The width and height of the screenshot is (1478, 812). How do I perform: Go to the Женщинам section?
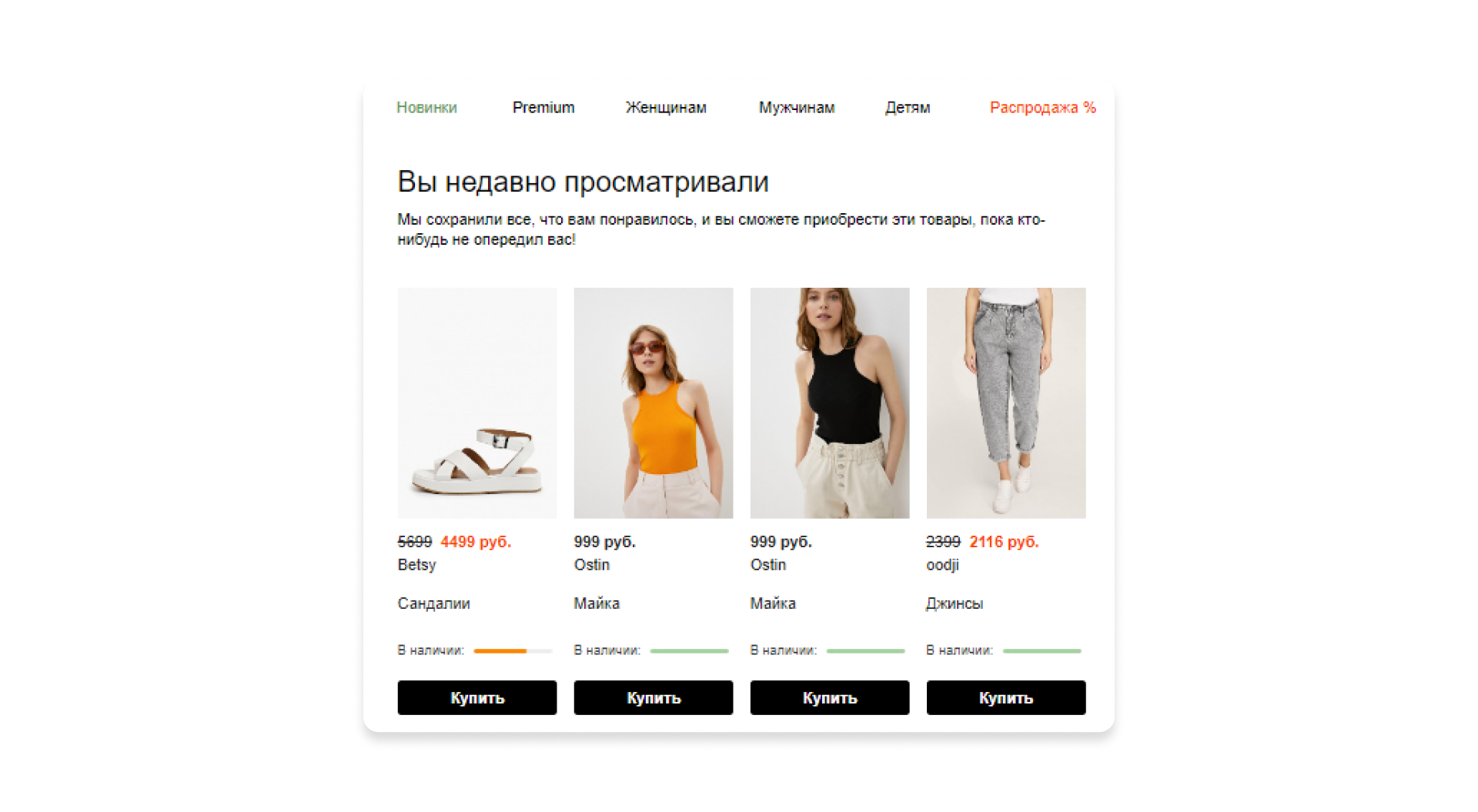(x=666, y=108)
